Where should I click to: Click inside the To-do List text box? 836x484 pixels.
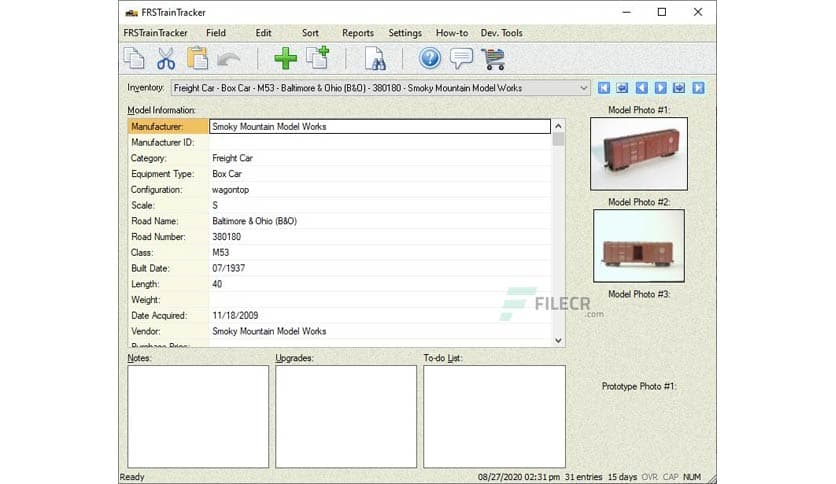(x=494, y=416)
